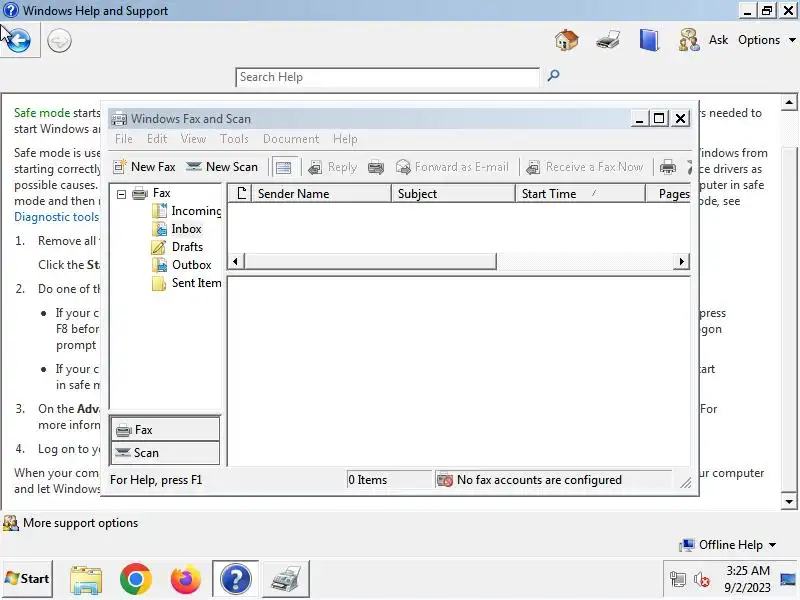Image resolution: width=800 pixels, height=600 pixels.
Task: Click the Reply toolbar button
Action: pyautogui.click(x=332, y=167)
